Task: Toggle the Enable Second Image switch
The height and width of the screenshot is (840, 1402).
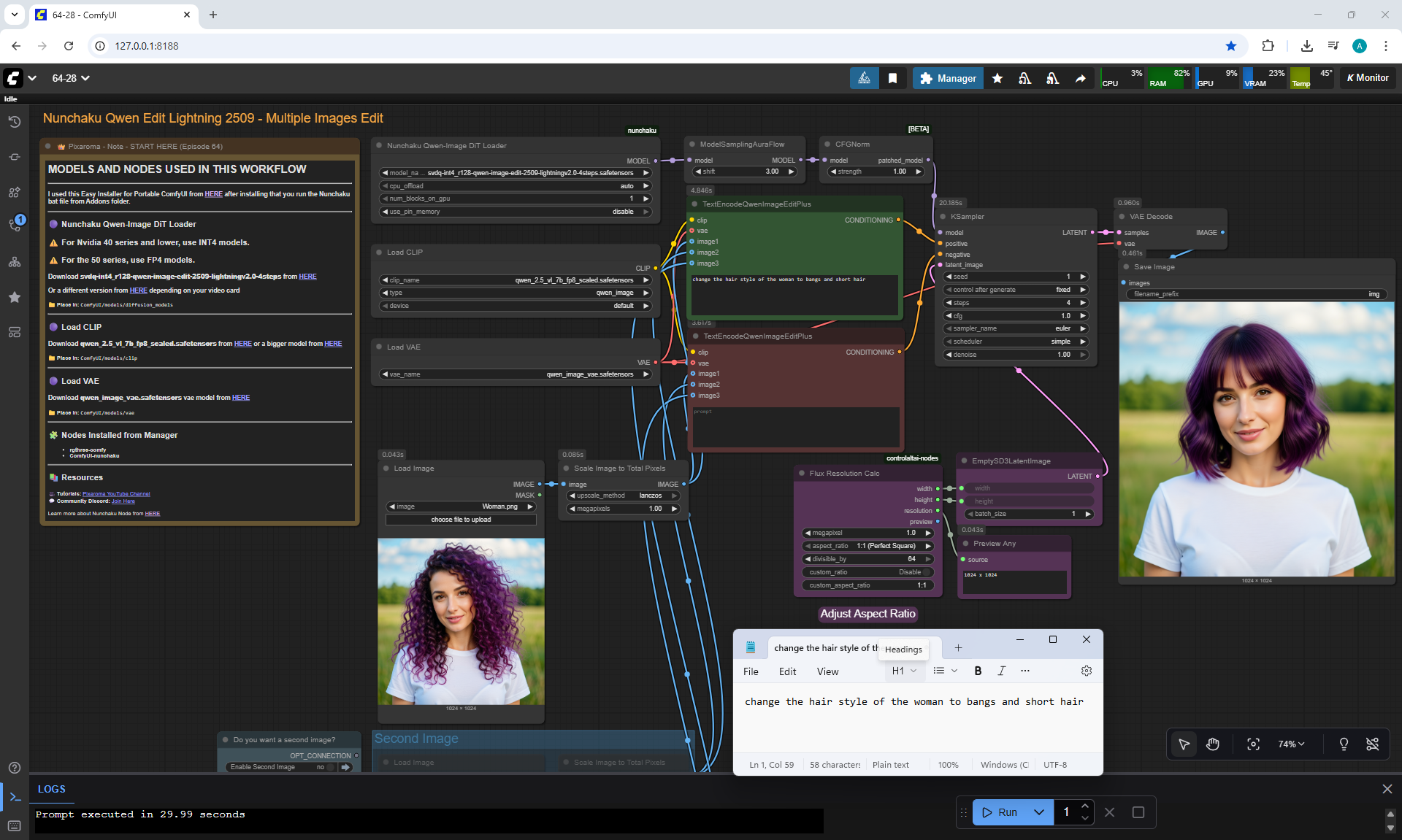Action: point(331,767)
